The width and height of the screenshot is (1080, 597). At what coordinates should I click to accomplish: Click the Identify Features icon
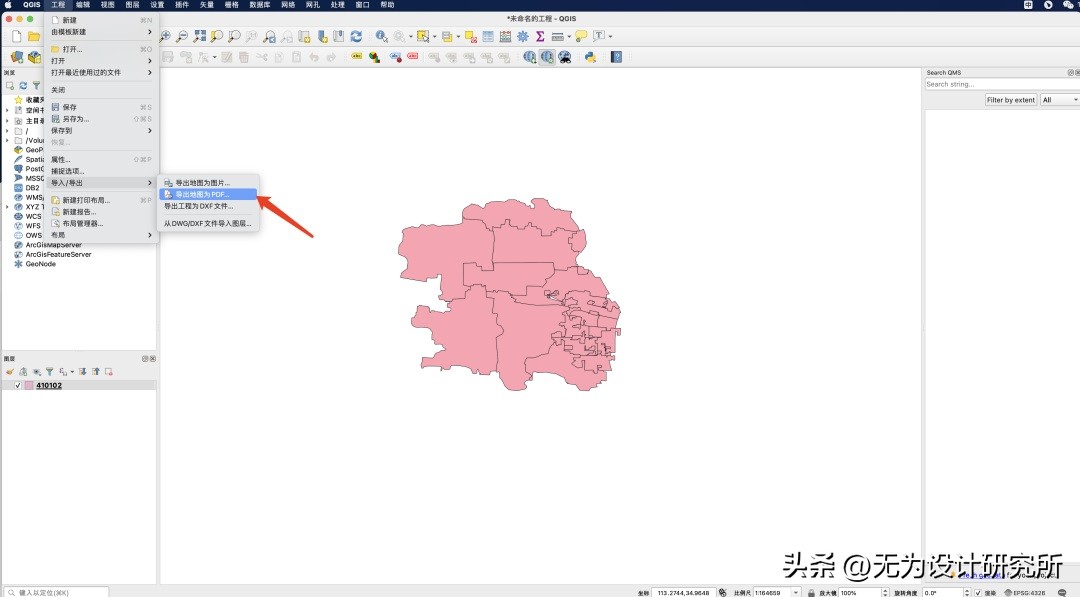pos(380,37)
